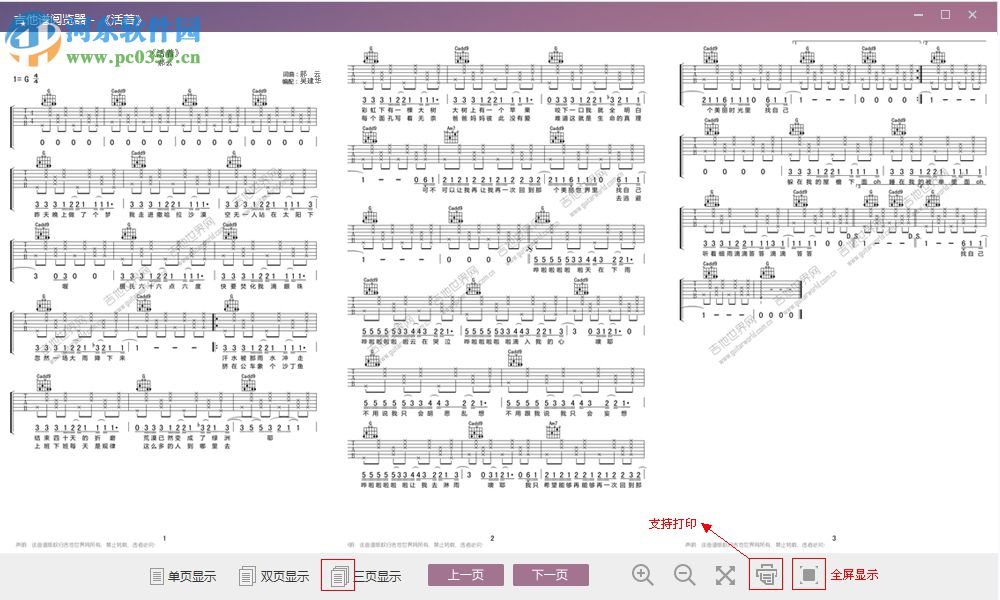The height and width of the screenshot is (600, 1000).
Task: Zoom out with the magnifier minus icon
Action: pos(684,575)
